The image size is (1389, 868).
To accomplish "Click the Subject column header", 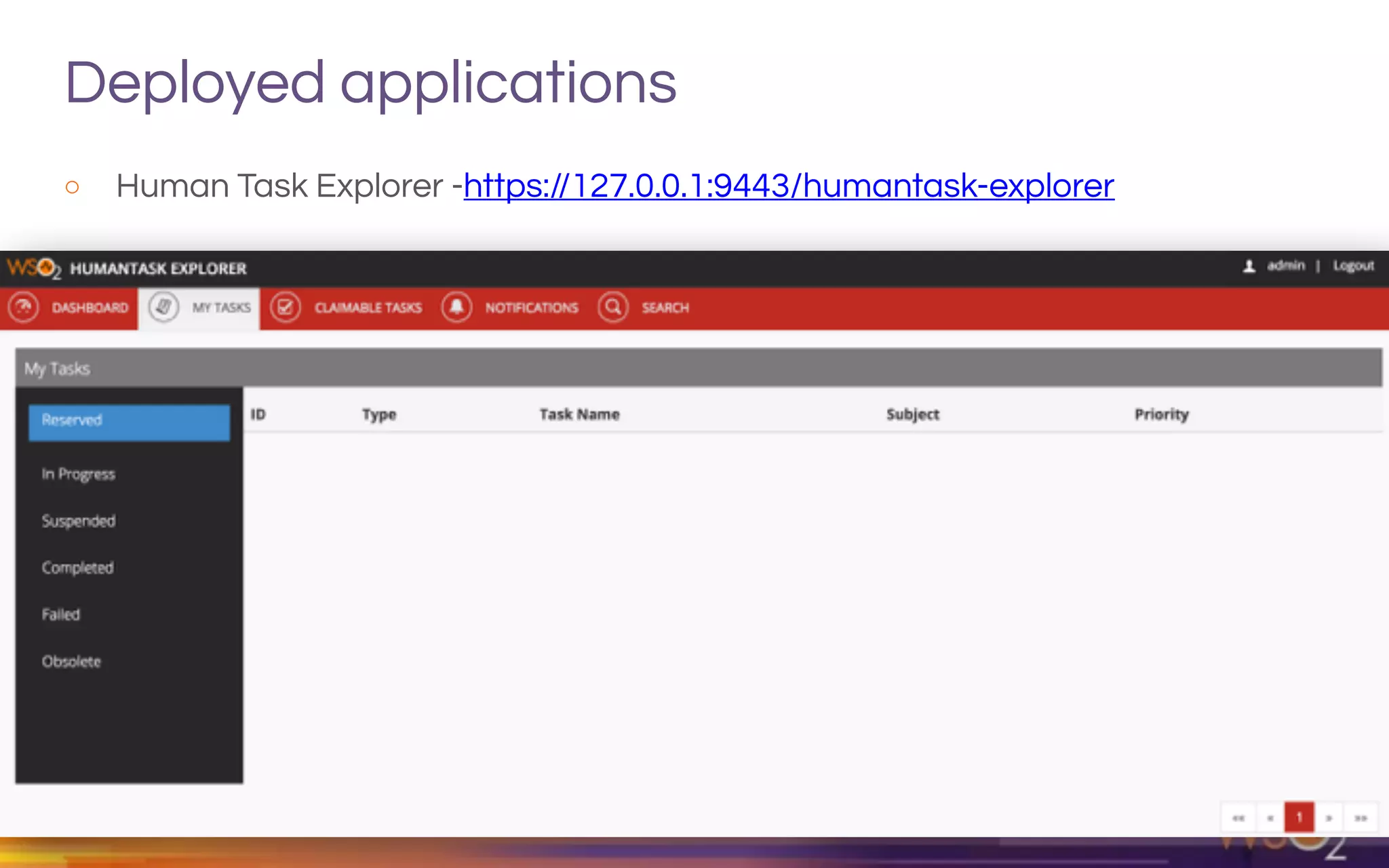I will click(x=913, y=415).
